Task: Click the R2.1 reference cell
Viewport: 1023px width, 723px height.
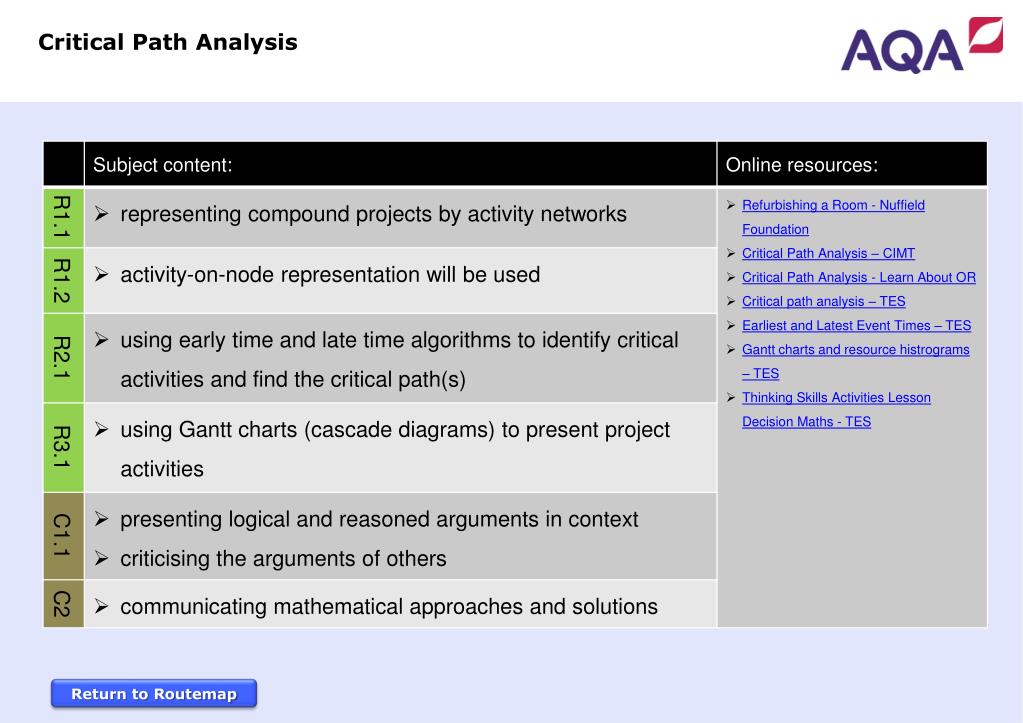Action: (x=63, y=357)
